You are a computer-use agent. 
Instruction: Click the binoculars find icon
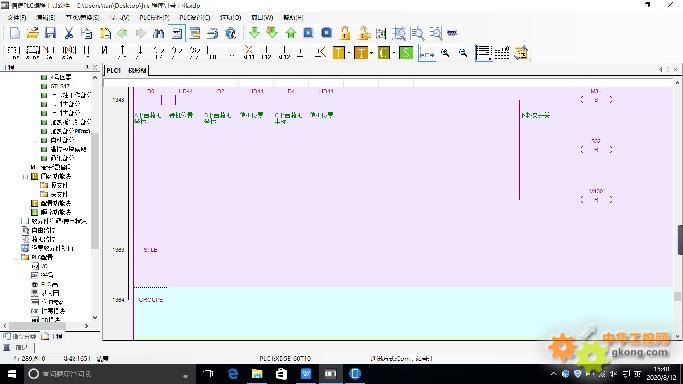159,33
